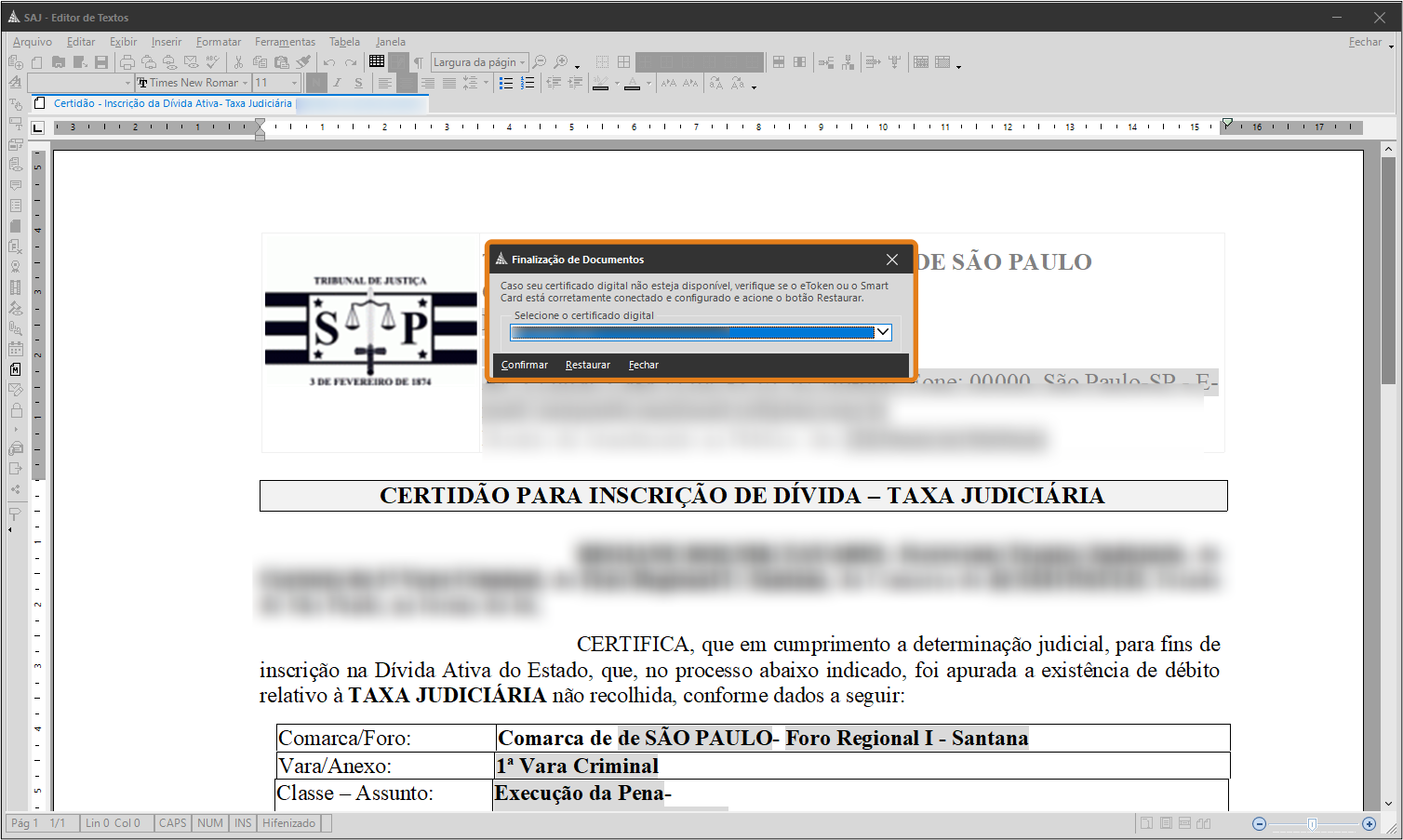The height and width of the screenshot is (840, 1403).
Task: Open the font size 11 dropdown
Action: 294,83
